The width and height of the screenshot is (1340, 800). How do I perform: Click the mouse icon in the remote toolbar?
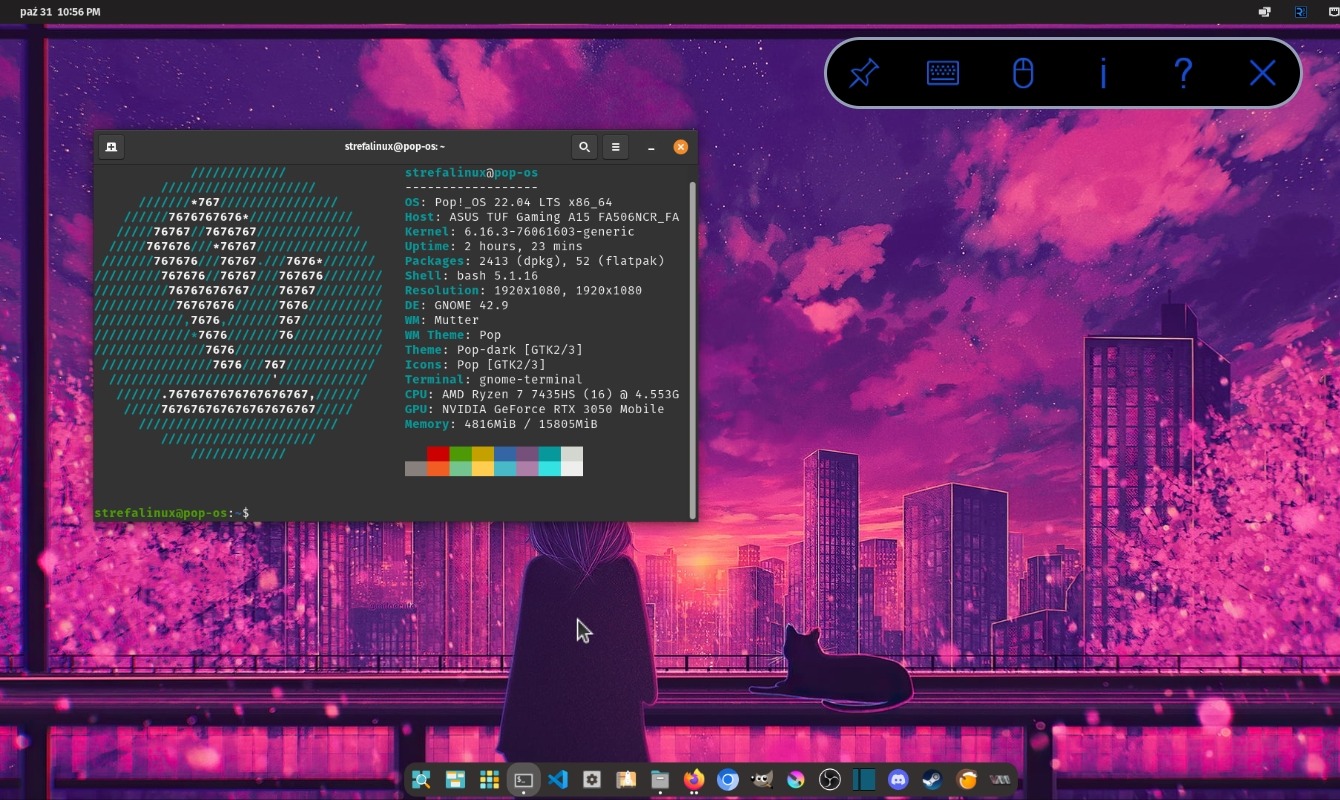[1023, 73]
